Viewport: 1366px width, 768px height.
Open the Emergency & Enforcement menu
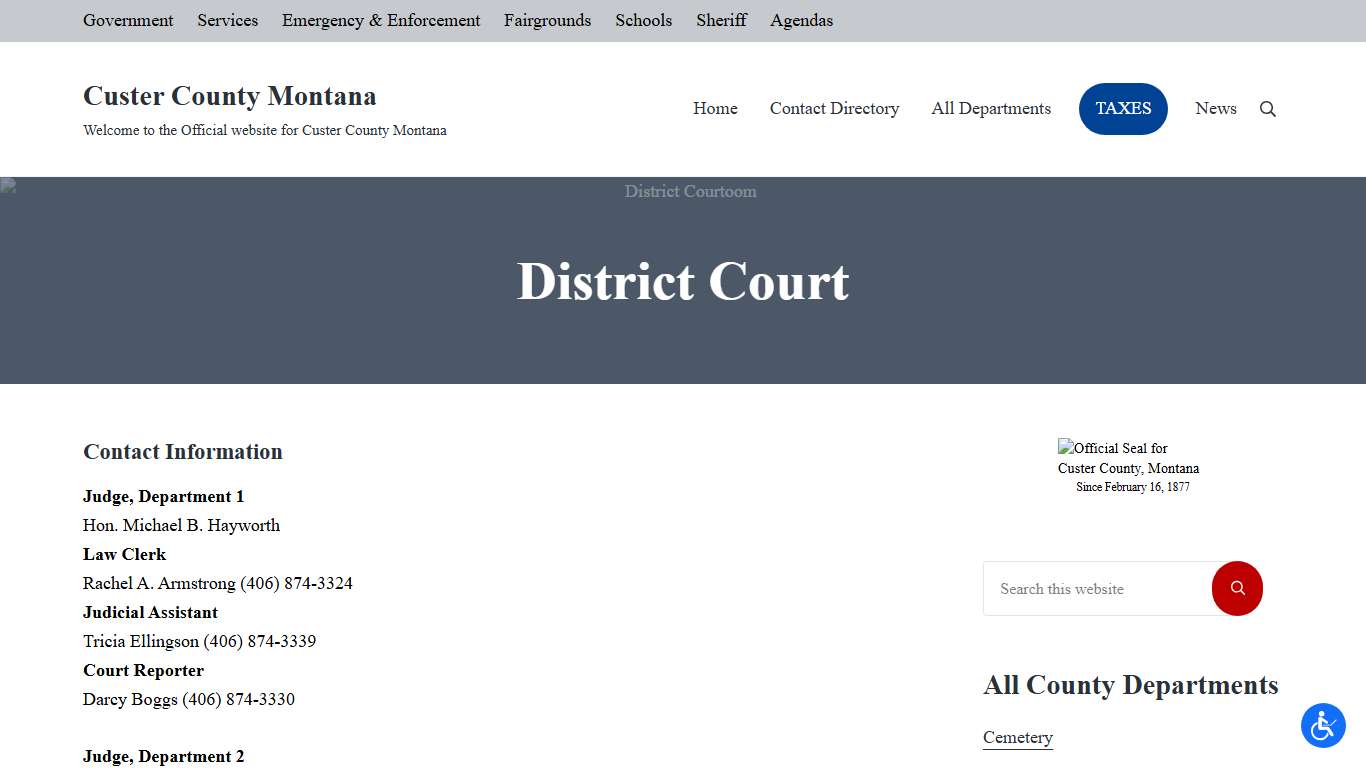pyautogui.click(x=380, y=20)
